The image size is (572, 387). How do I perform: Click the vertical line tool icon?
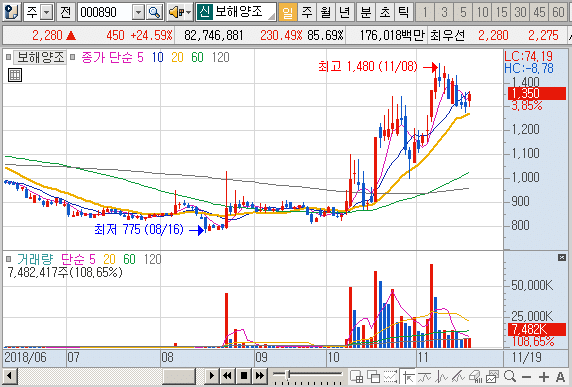pos(442,376)
